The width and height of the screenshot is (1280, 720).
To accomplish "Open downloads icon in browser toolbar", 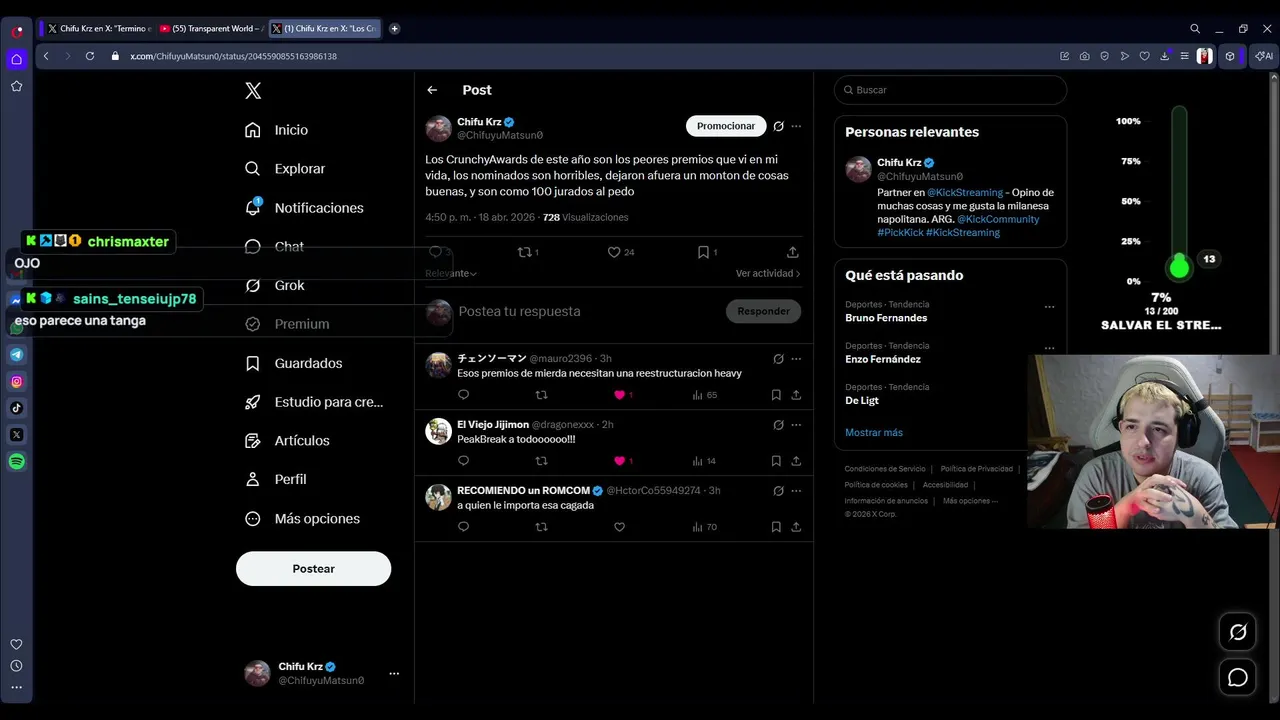I will [1165, 56].
